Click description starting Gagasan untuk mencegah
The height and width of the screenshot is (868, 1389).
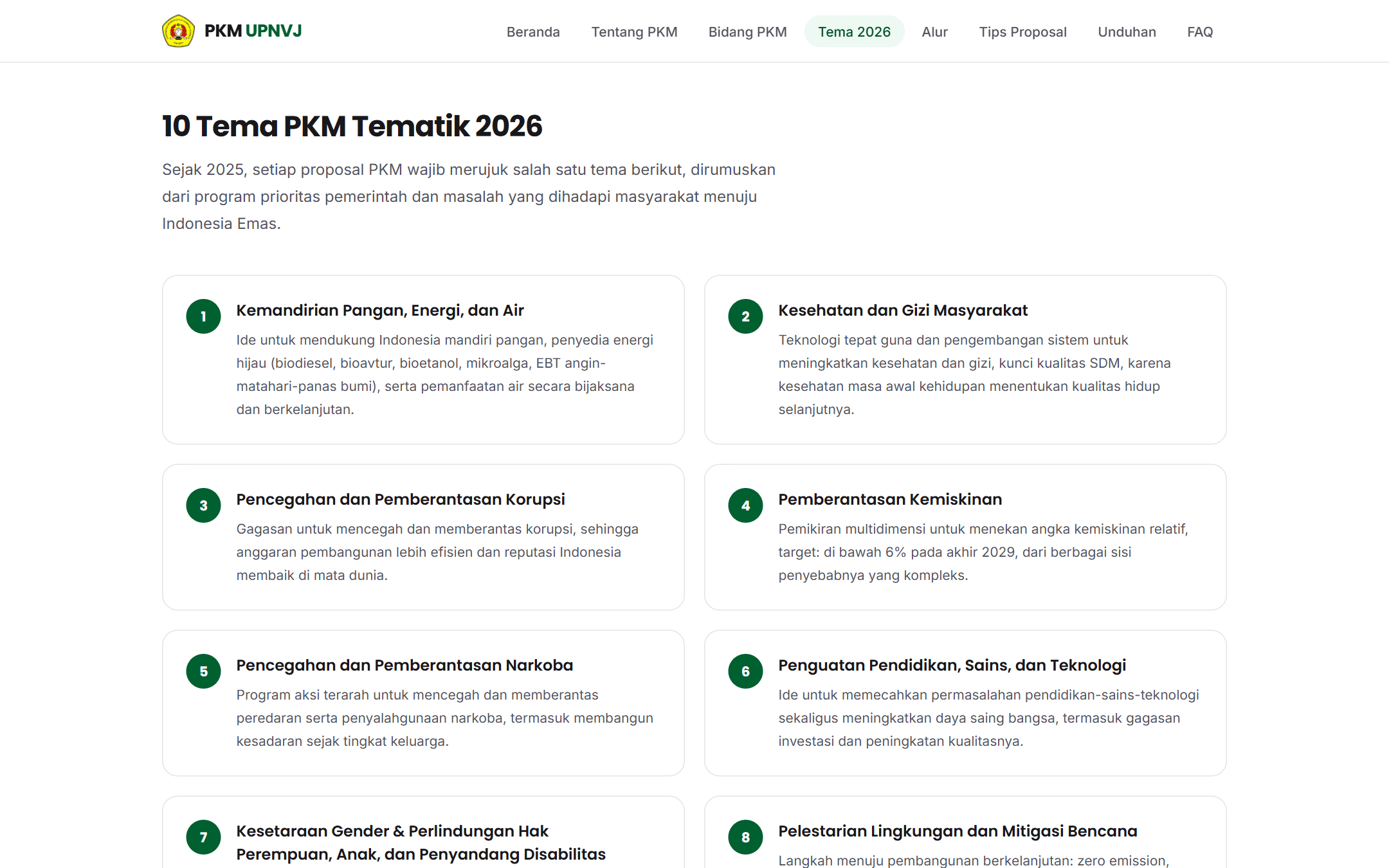click(437, 552)
